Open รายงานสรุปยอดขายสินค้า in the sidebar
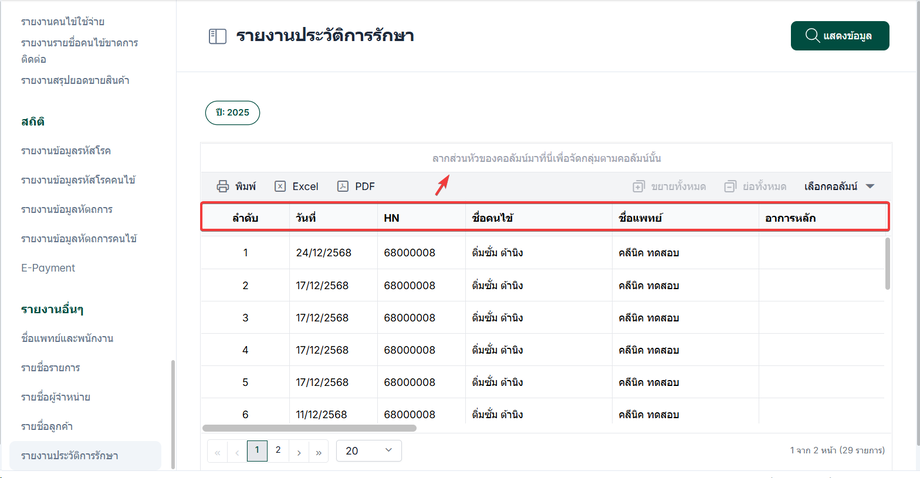This screenshot has width=920, height=478. [75, 80]
